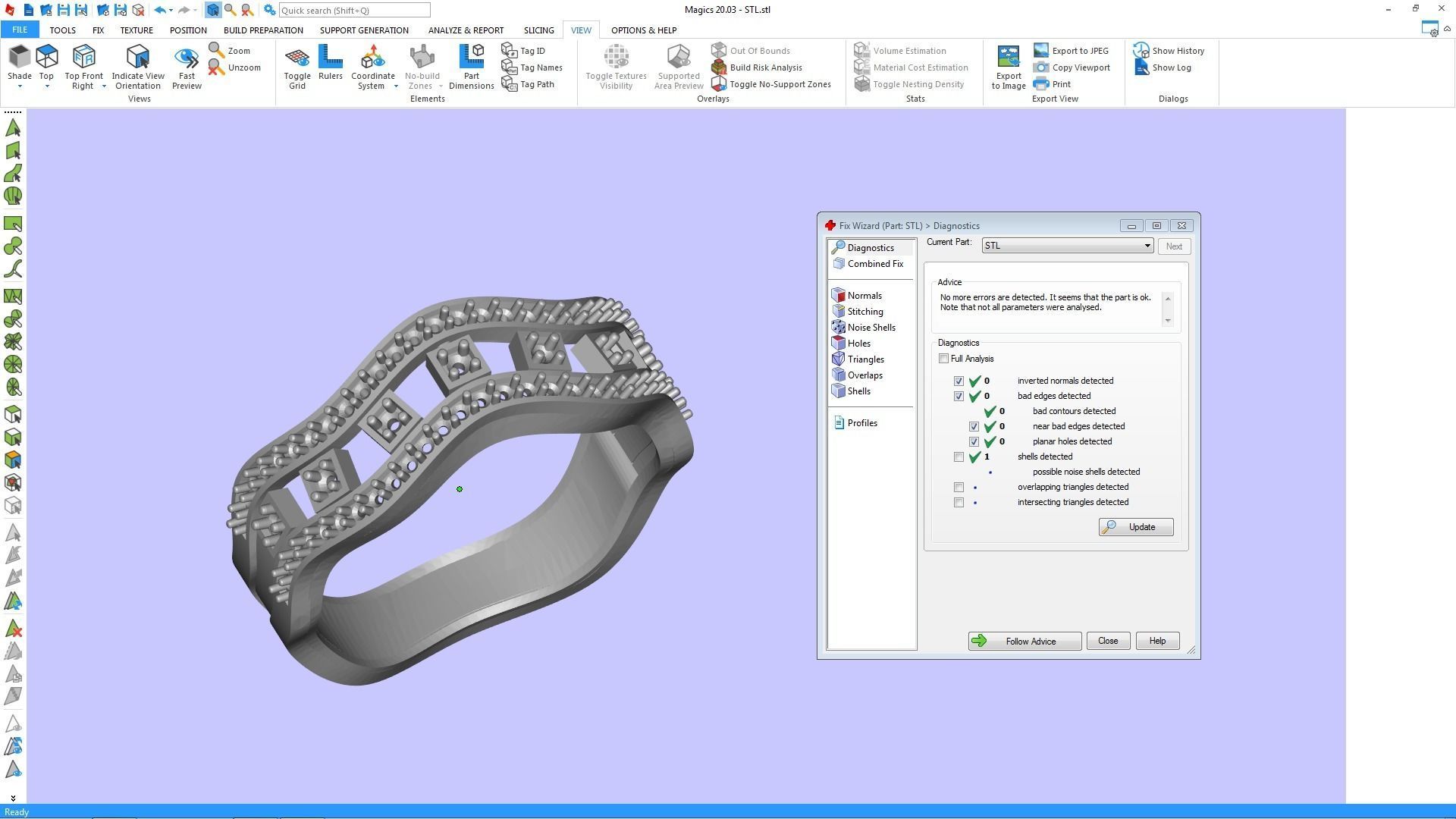The image size is (1456, 819).
Task: Expand Coordinate System dropdown arrow
Action: (396, 86)
